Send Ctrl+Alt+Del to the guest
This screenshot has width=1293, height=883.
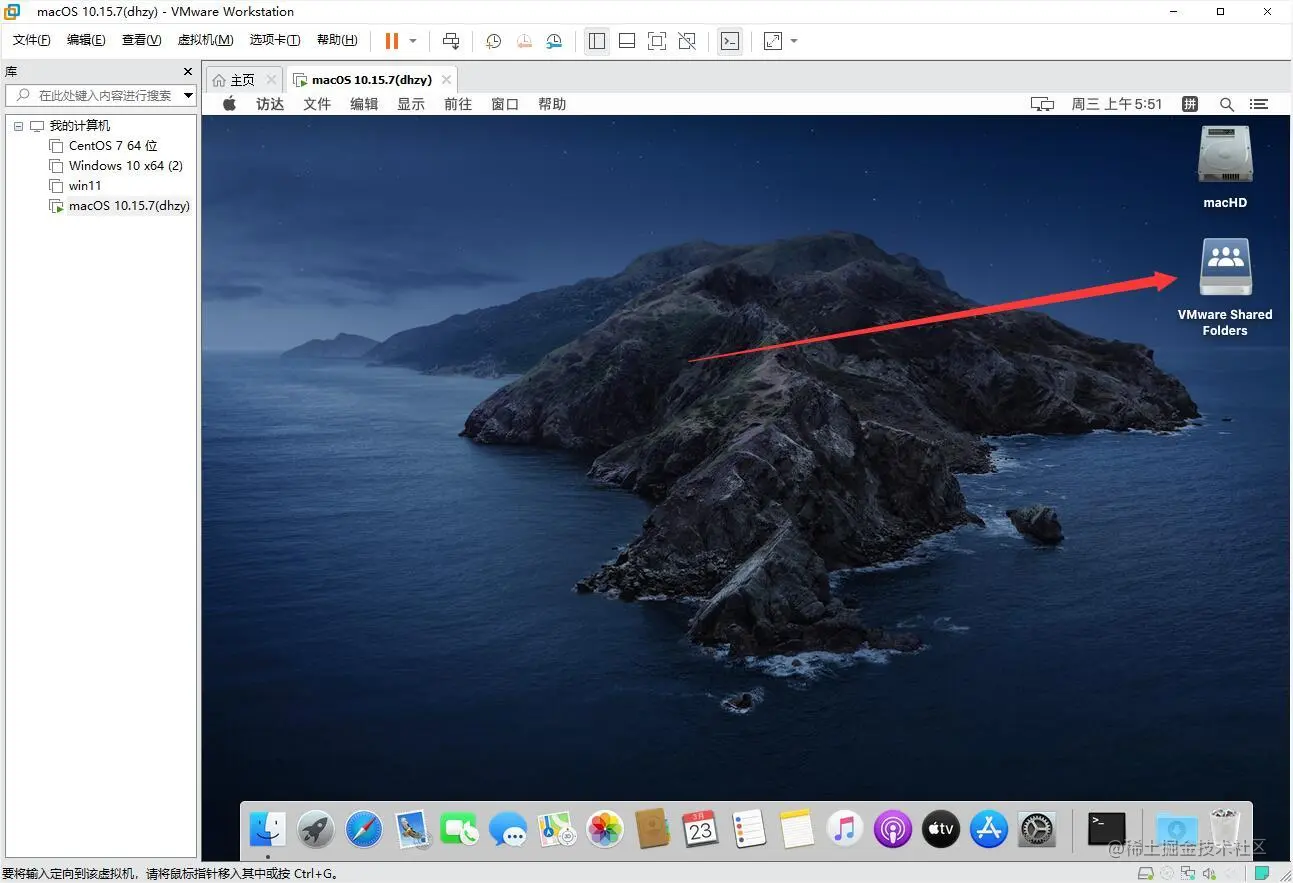[x=451, y=41]
